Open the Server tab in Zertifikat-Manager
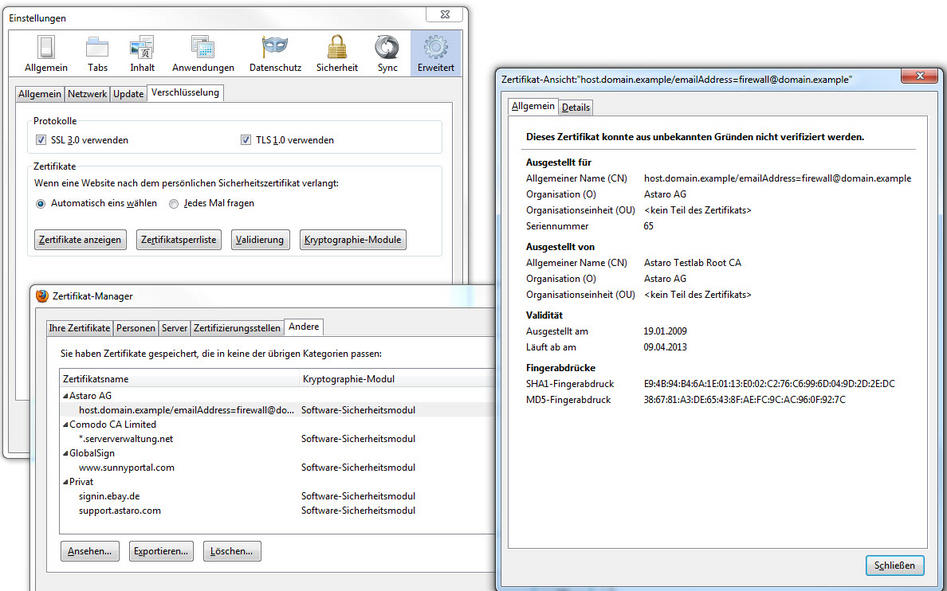Viewport: 947px width, 591px height. pyautogui.click(x=174, y=328)
